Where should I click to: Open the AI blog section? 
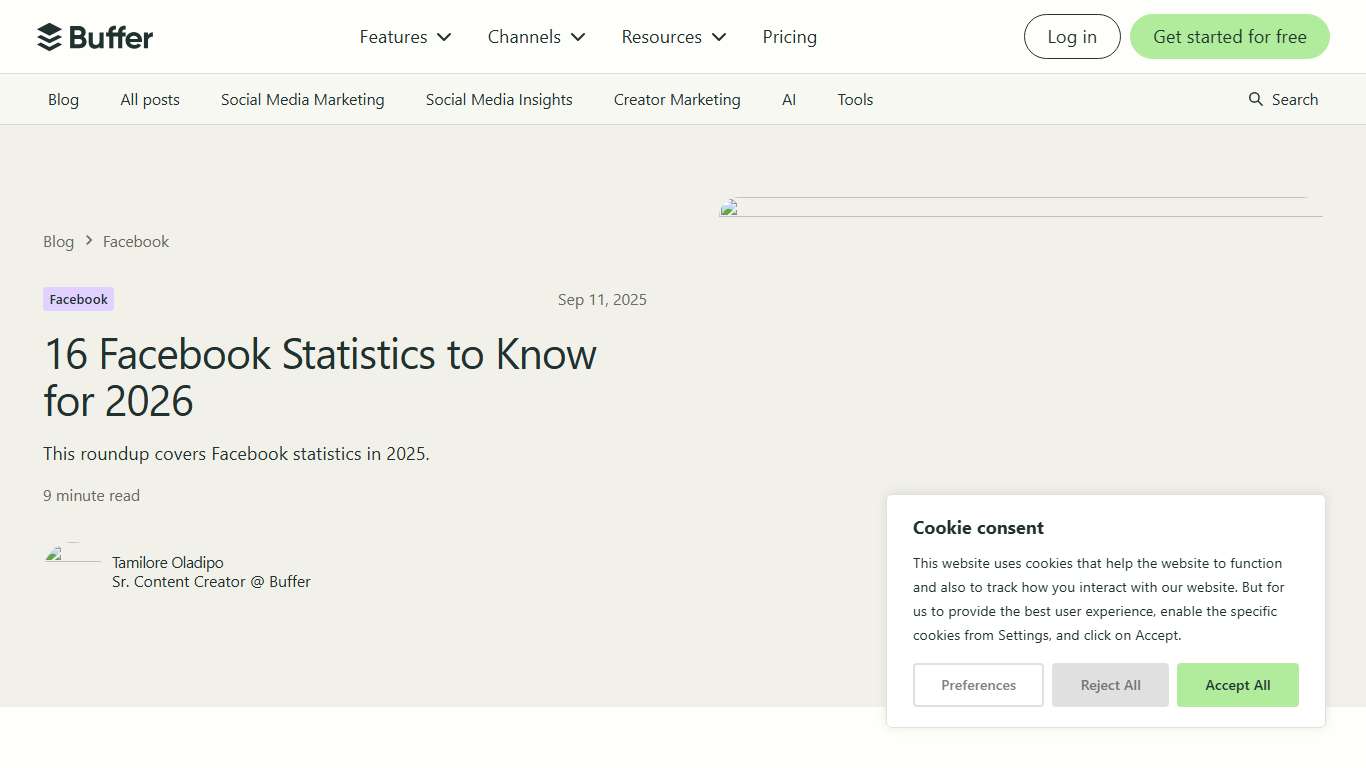tap(789, 99)
